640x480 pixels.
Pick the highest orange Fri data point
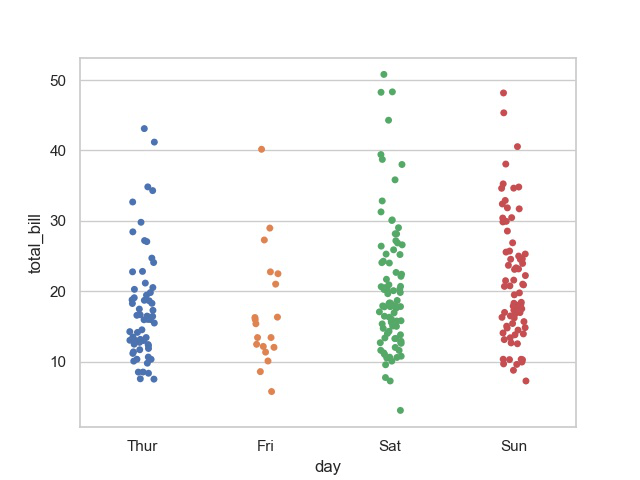coord(262,149)
